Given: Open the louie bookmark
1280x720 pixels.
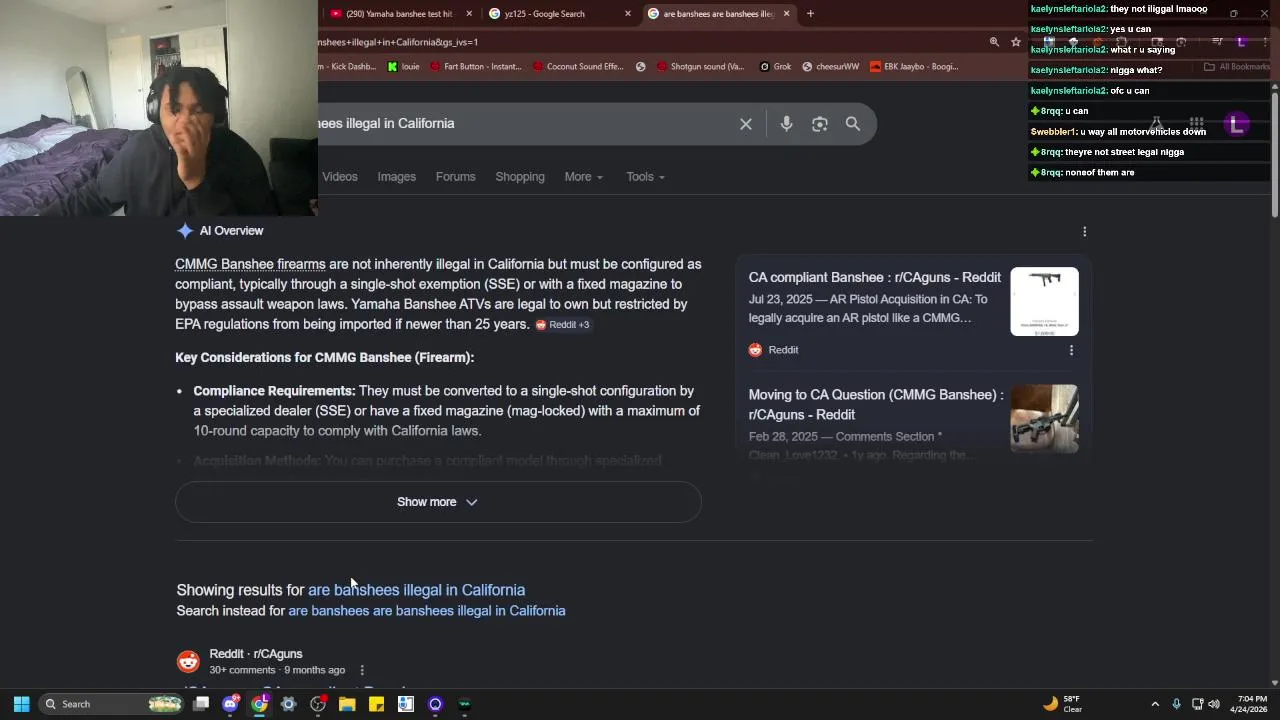Looking at the screenshot, I should click(403, 67).
